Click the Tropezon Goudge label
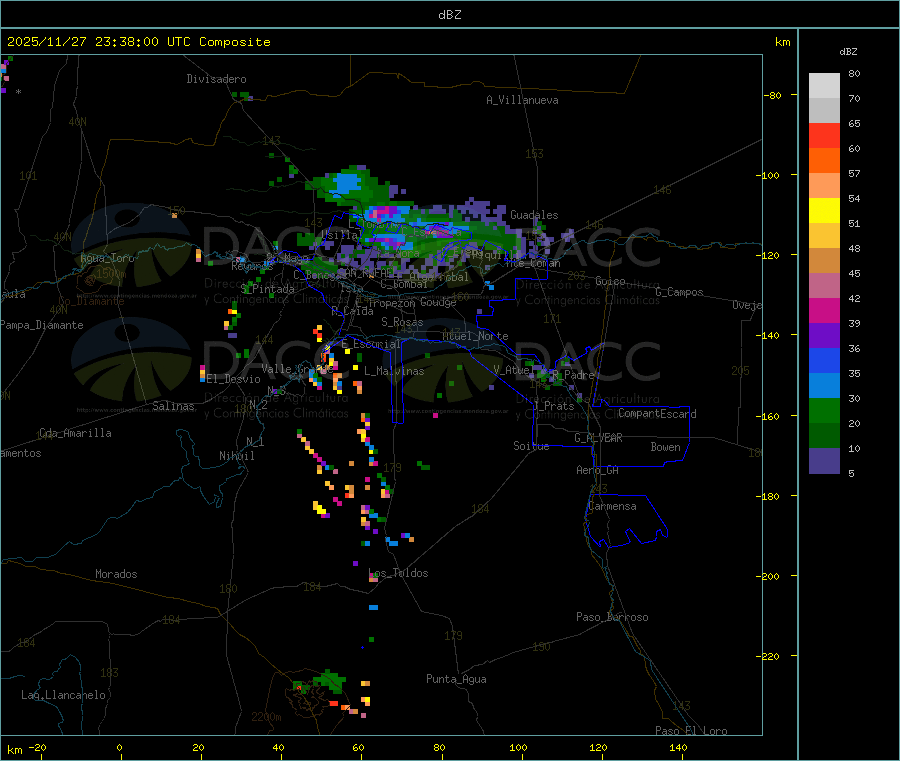900x761 pixels. (x=412, y=302)
